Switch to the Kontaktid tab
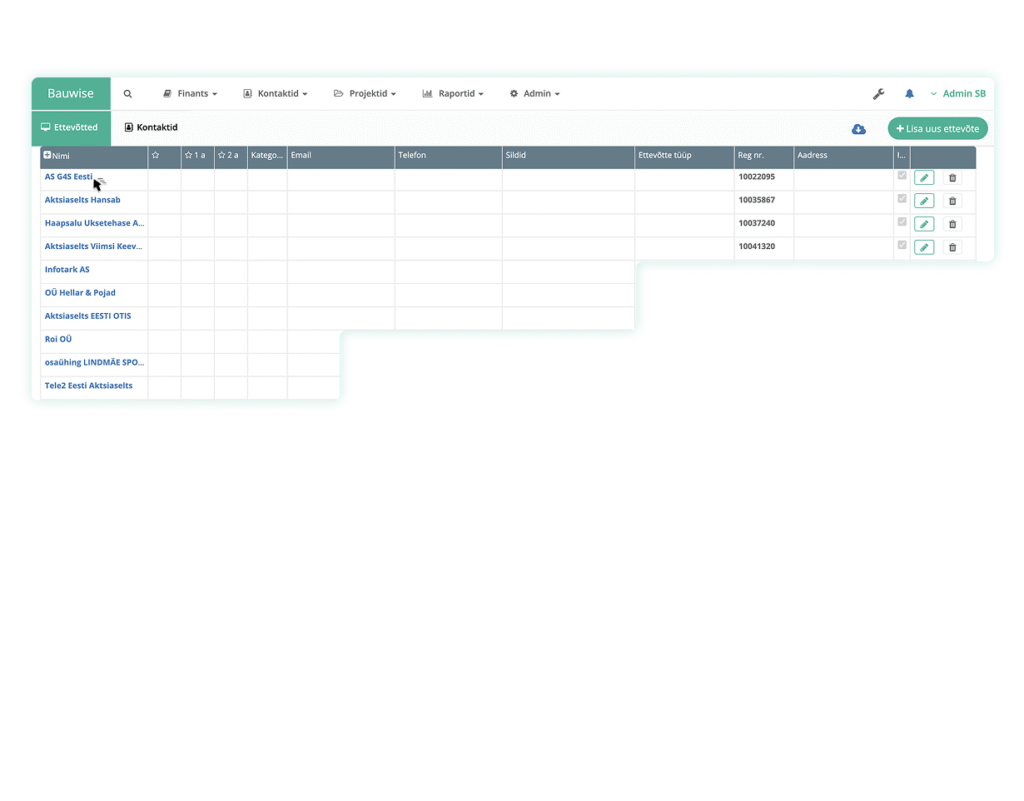Screen dimensions: 1024x801 coord(151,127)
